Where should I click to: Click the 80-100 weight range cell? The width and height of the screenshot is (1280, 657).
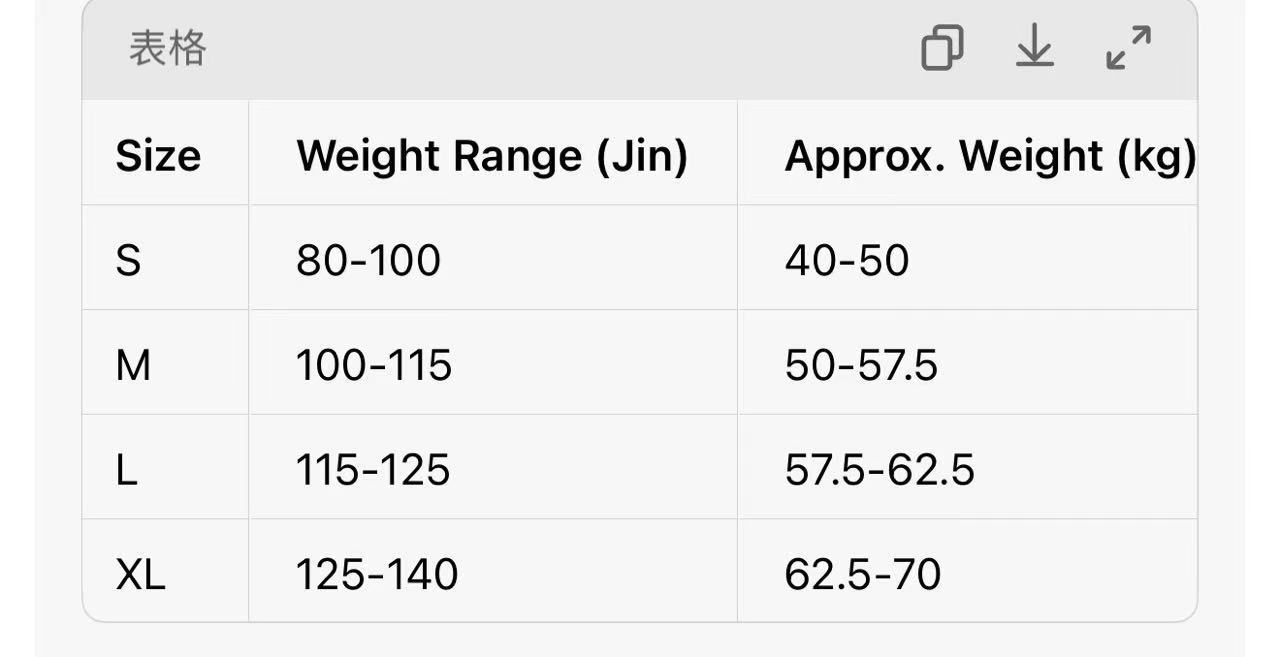coord(368,260)
